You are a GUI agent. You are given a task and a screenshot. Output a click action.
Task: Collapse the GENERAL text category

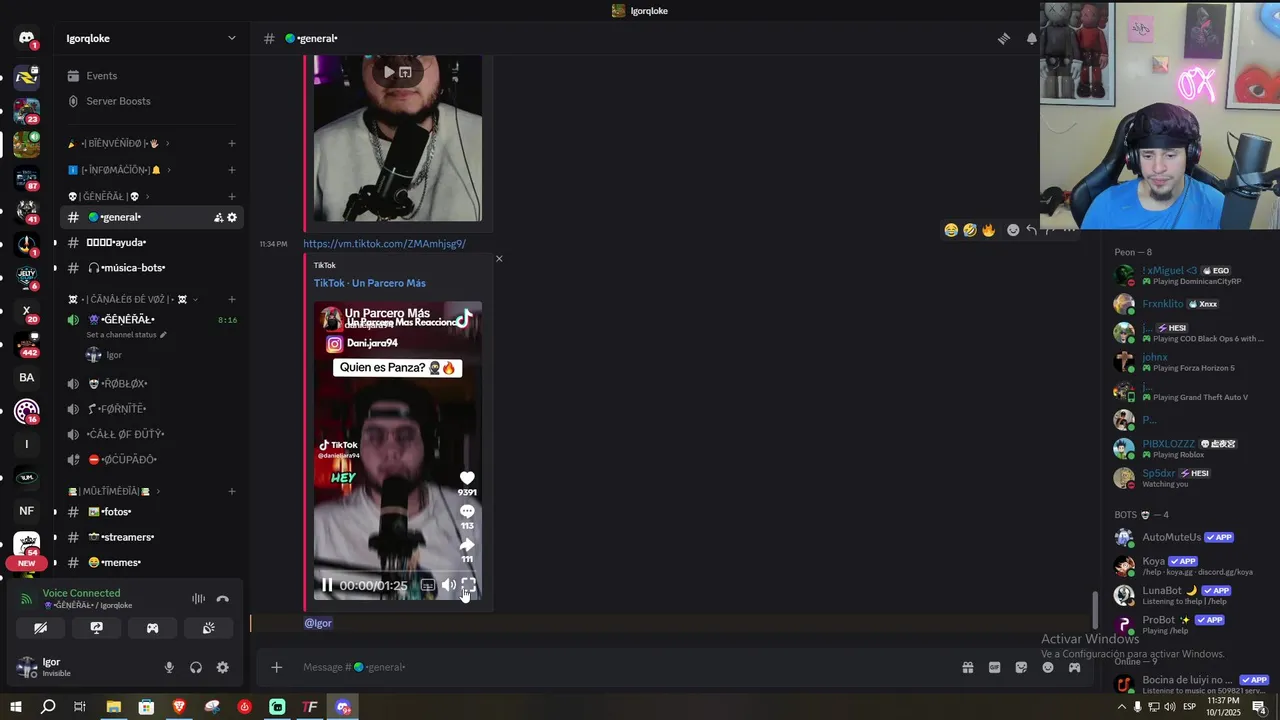(x=108, y=197)
